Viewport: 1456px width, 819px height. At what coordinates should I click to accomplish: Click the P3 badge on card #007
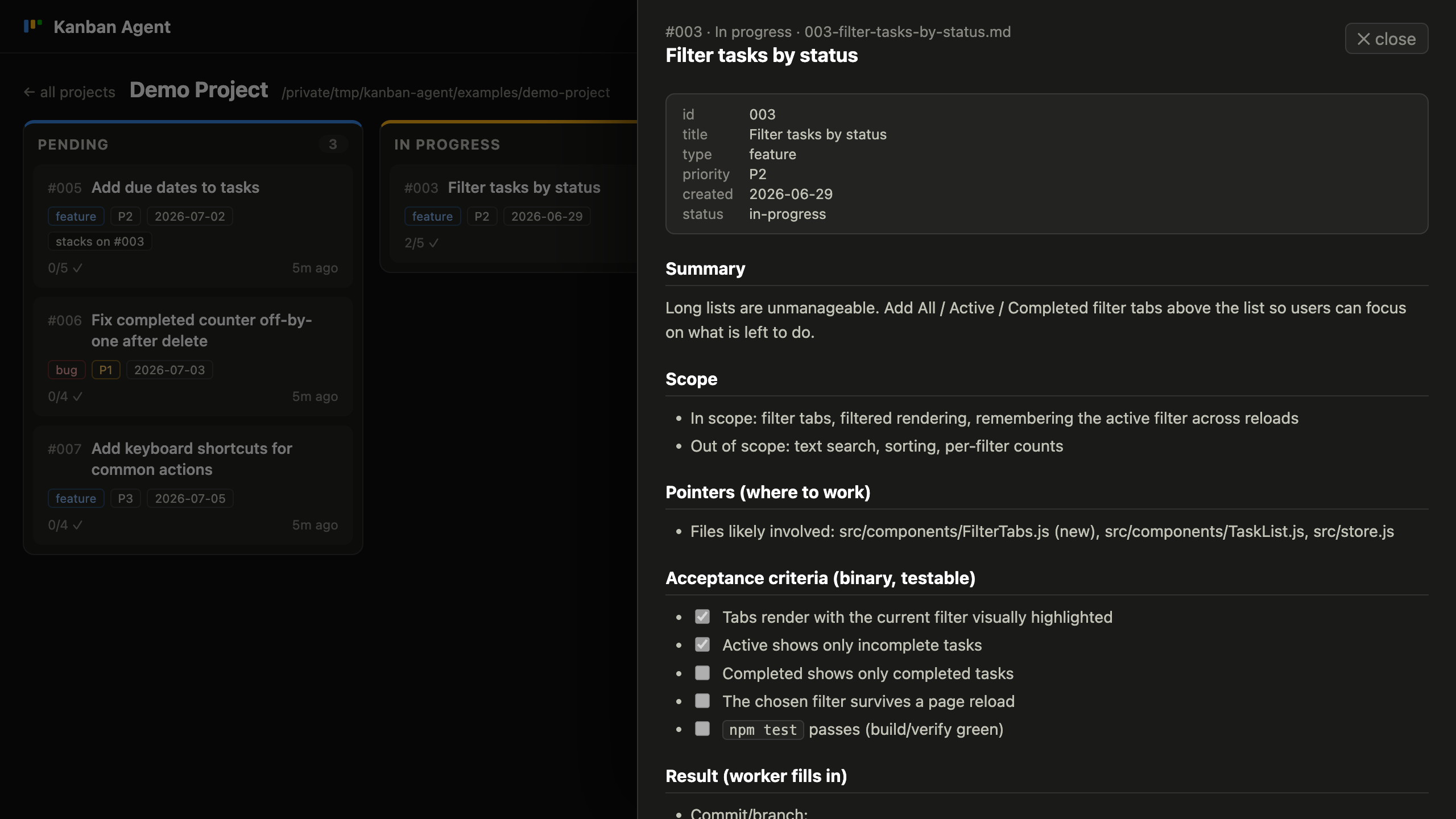point(125,499)
